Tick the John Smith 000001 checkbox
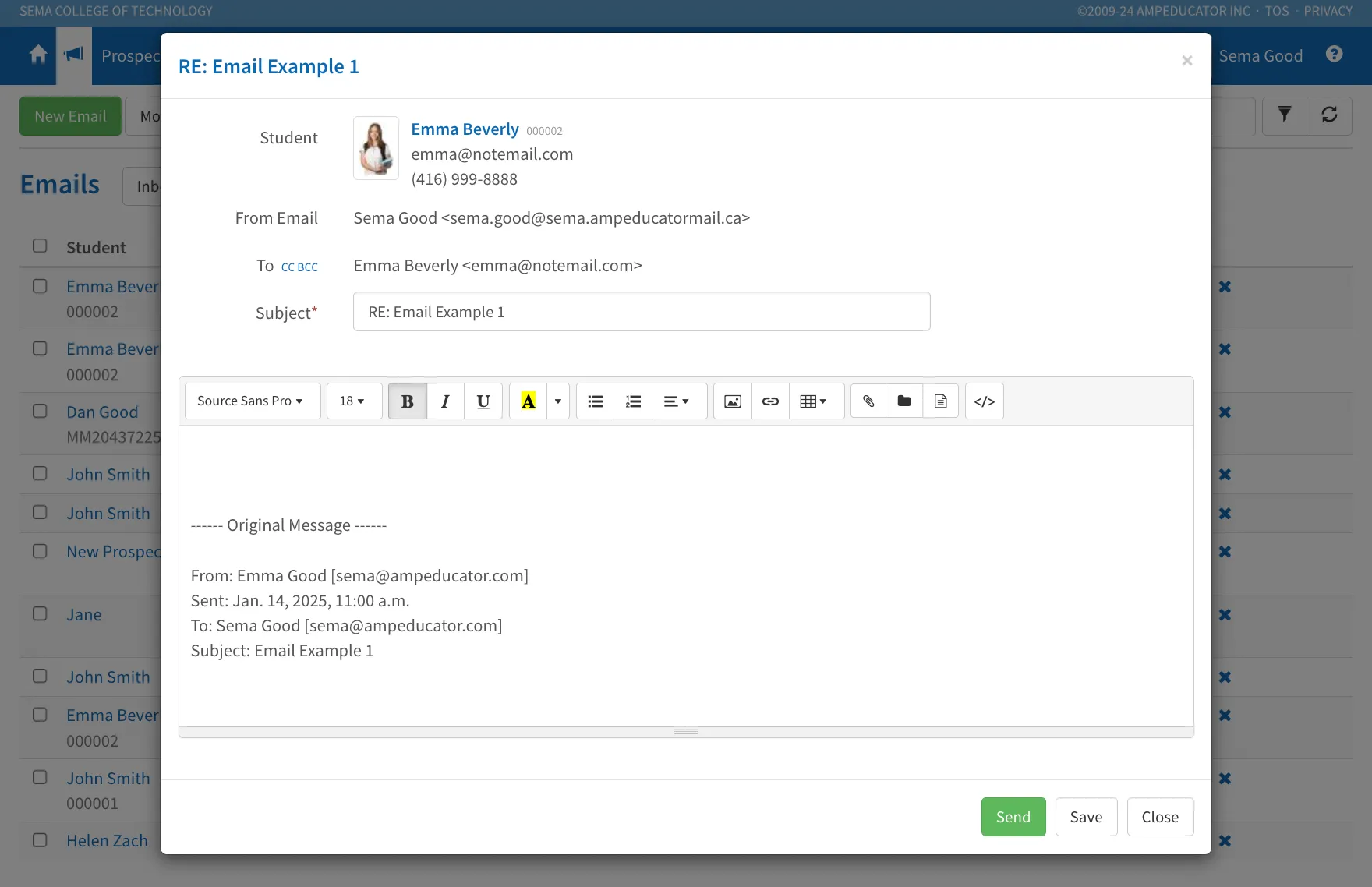1372x887 pixels. [x=40, y=777]
